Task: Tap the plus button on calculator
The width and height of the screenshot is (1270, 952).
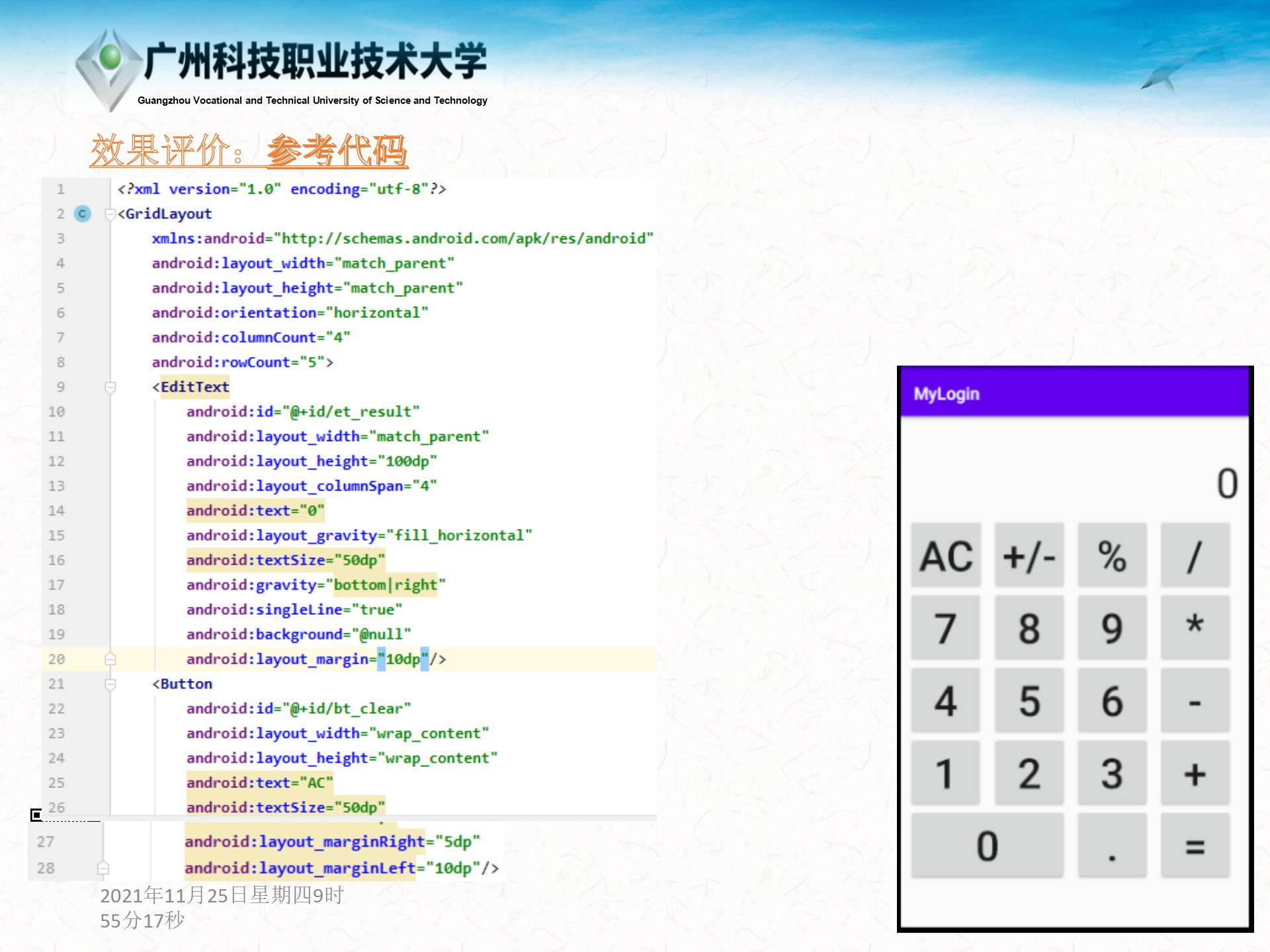Action: click(1195, 773)
